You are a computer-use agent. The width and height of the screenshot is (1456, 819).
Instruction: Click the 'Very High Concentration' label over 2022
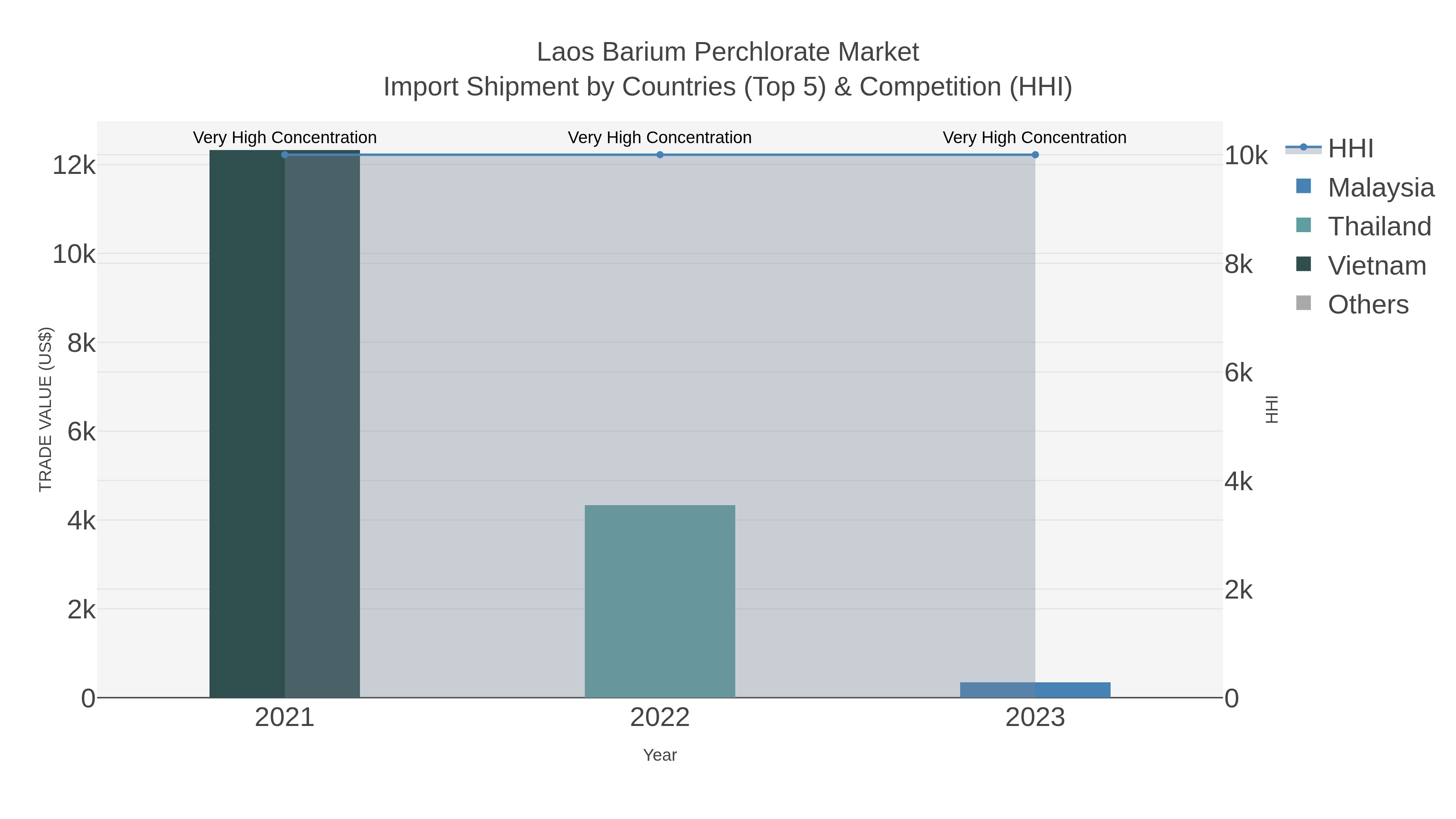pyautogui.click(x=660, y=138)
